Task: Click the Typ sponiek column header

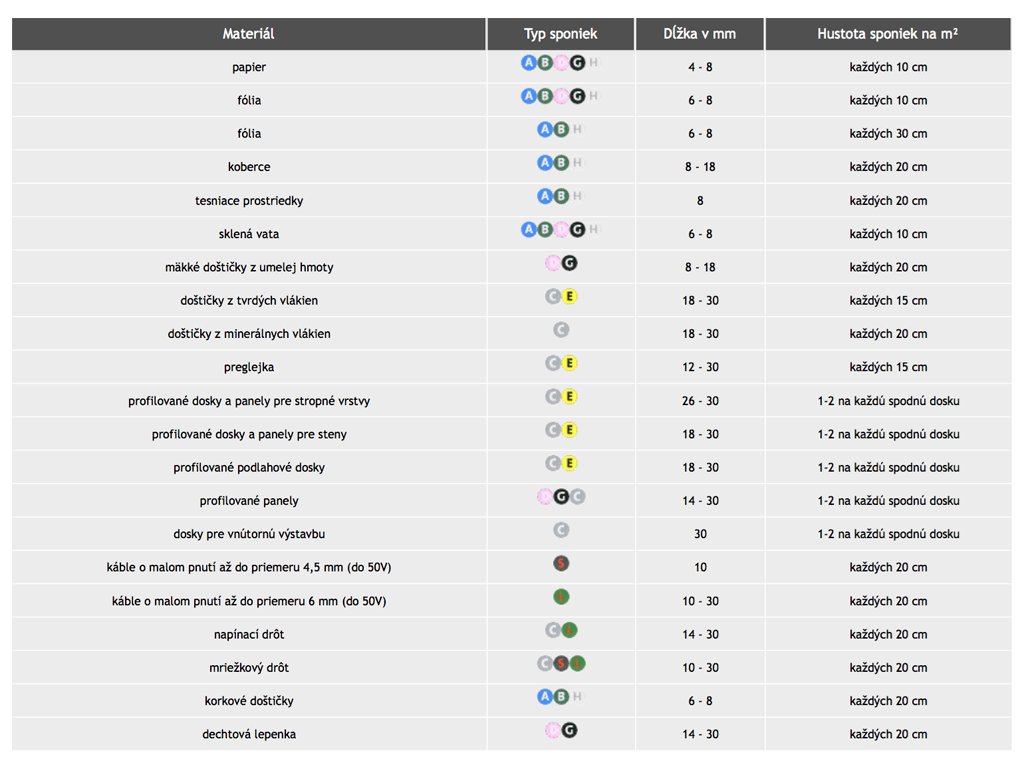Action: (x=561, y=34)
